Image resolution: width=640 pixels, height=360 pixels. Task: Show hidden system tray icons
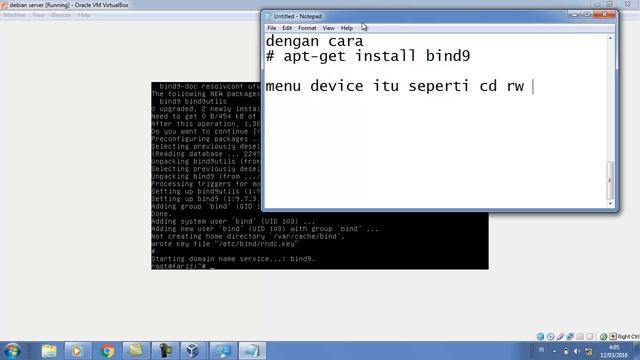pyautogui.click(x=554, y=351)
